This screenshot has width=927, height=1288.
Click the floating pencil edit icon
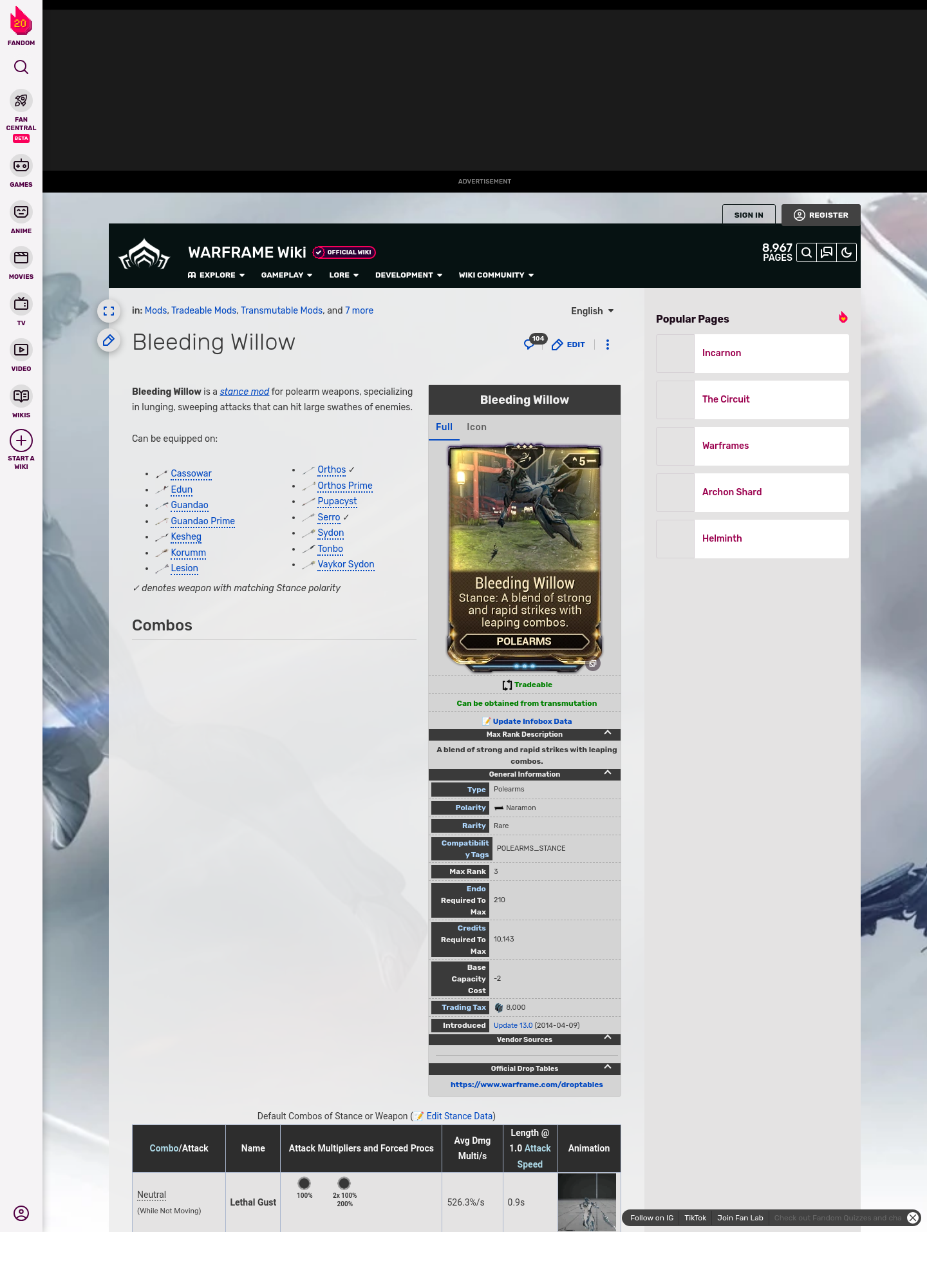(109, 340)
